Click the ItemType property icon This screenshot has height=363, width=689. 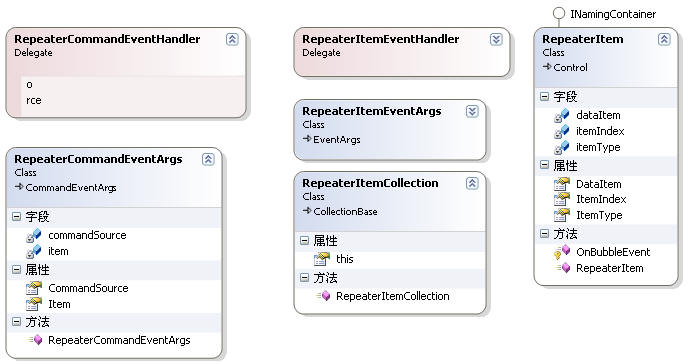coord(562,215)
